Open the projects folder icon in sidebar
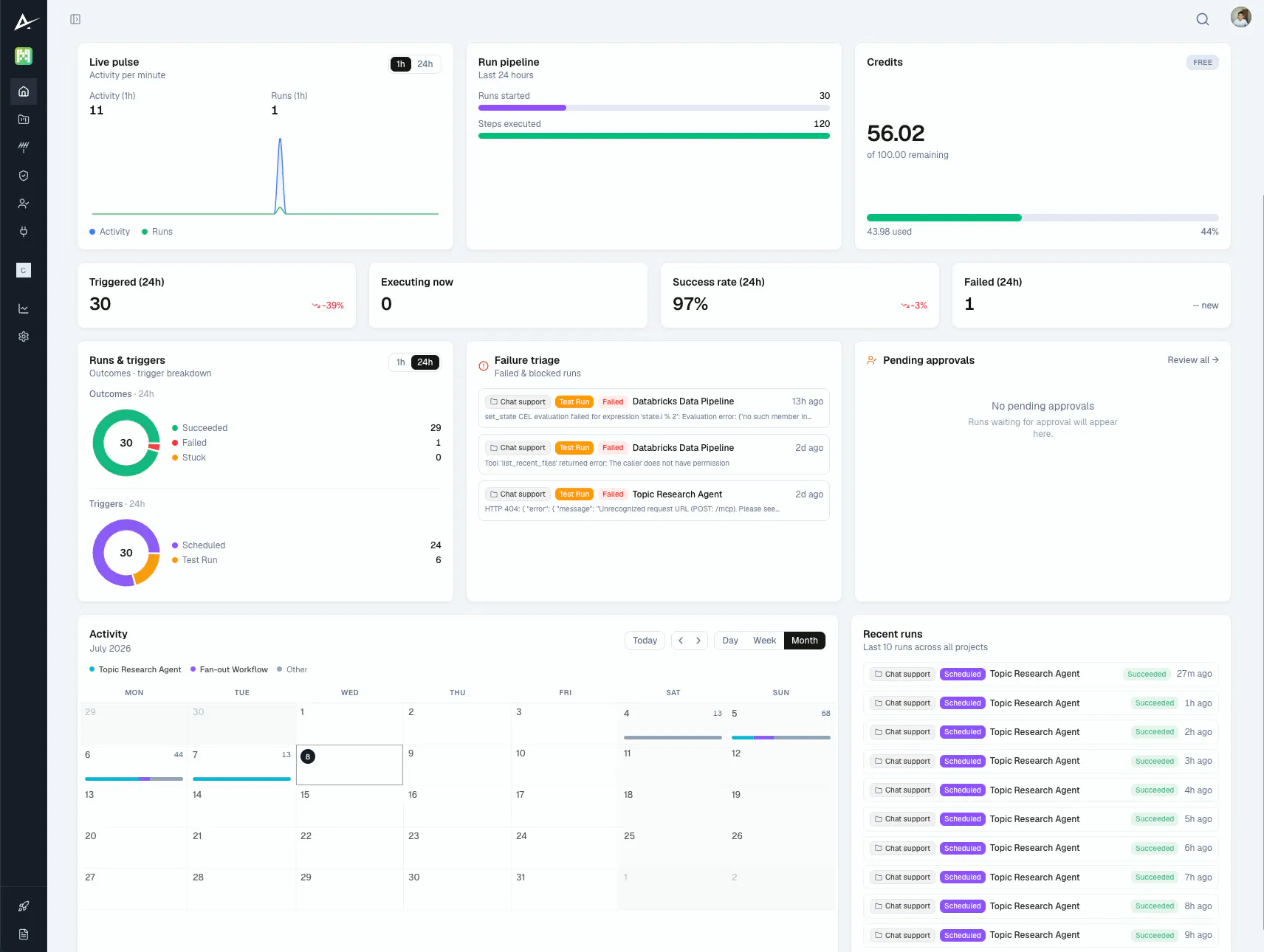The height and width of the screenshot is (952, 1264). [24, 120]
